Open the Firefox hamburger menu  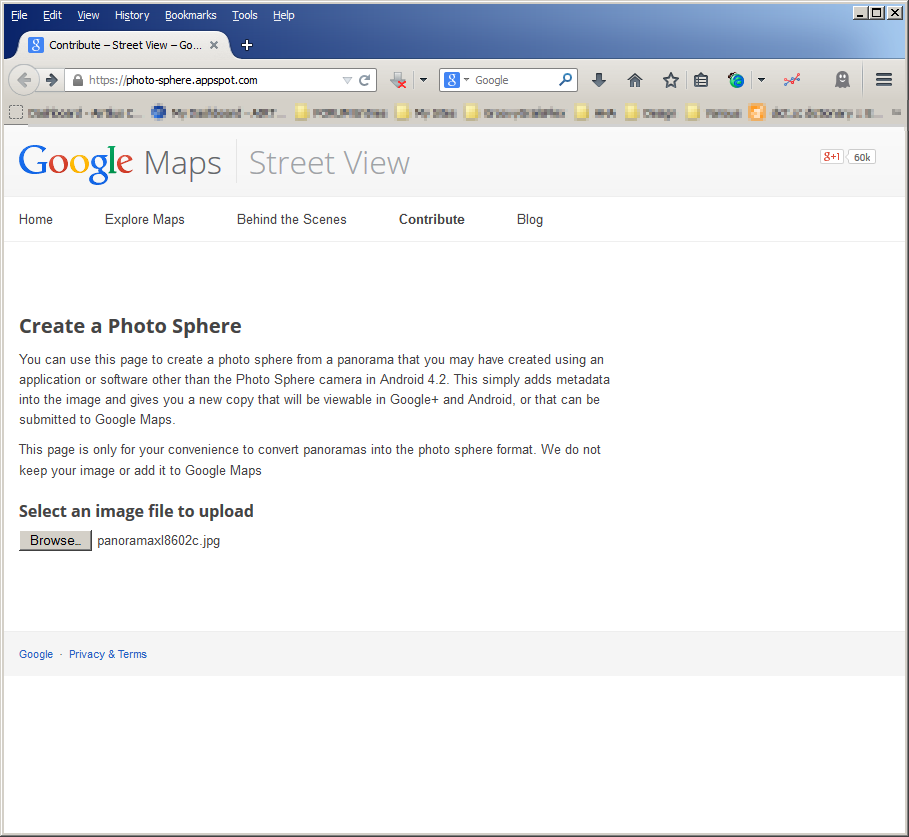point(884,79)
